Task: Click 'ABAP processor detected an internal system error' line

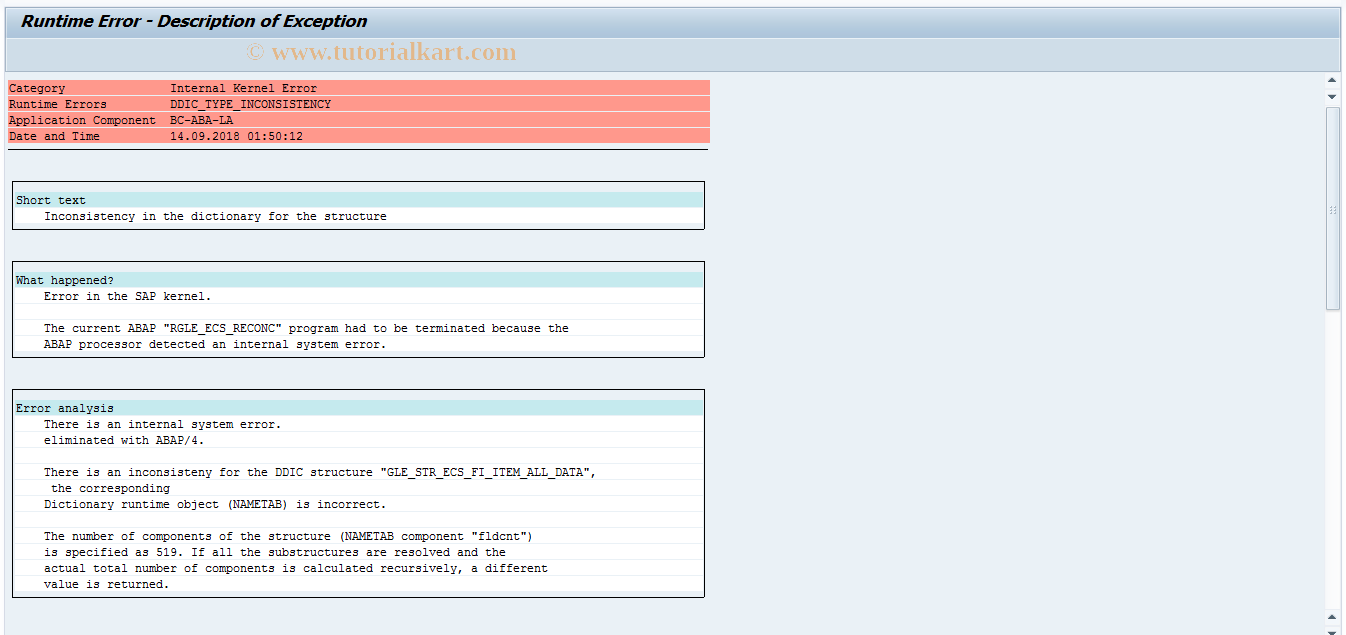Action: [x=215, y=344]
